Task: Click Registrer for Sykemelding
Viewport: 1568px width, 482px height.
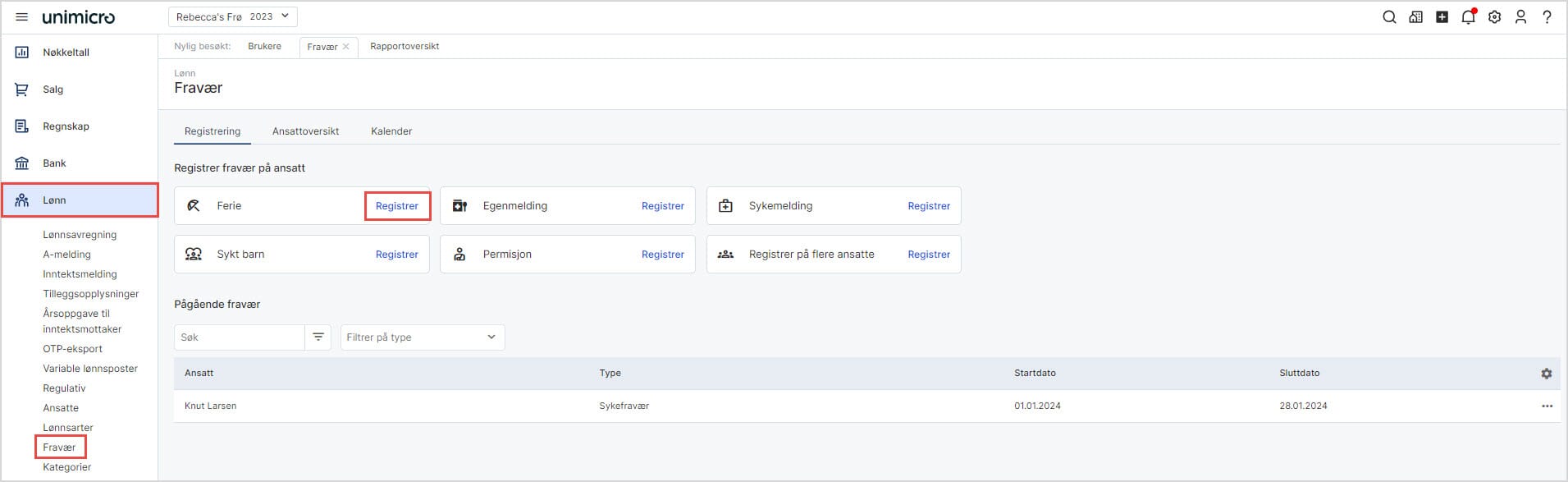Action: [x=928, y=206]
